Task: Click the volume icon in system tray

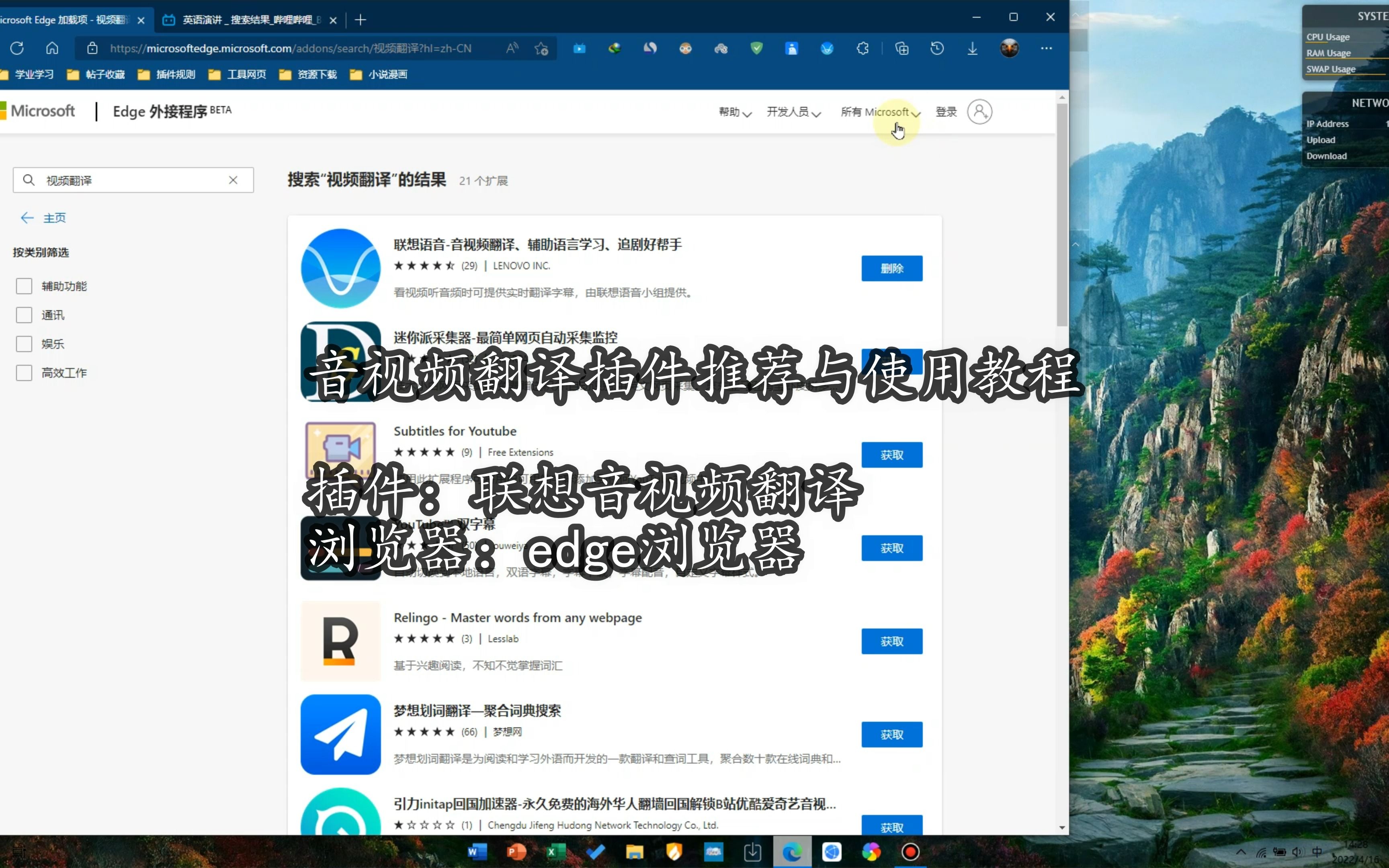Action: pos(1297,852)
